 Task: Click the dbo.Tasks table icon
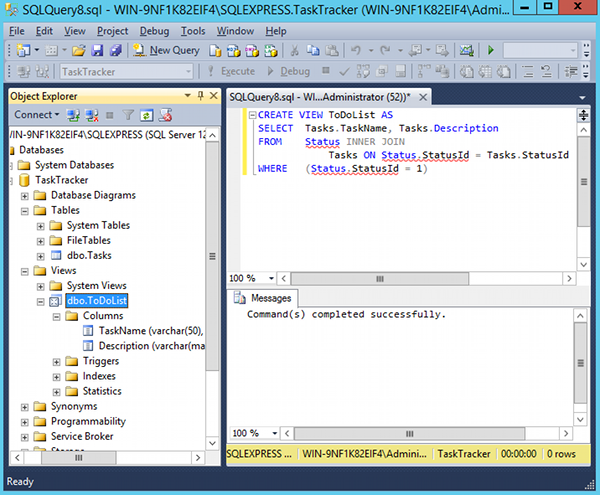point(56,256)
